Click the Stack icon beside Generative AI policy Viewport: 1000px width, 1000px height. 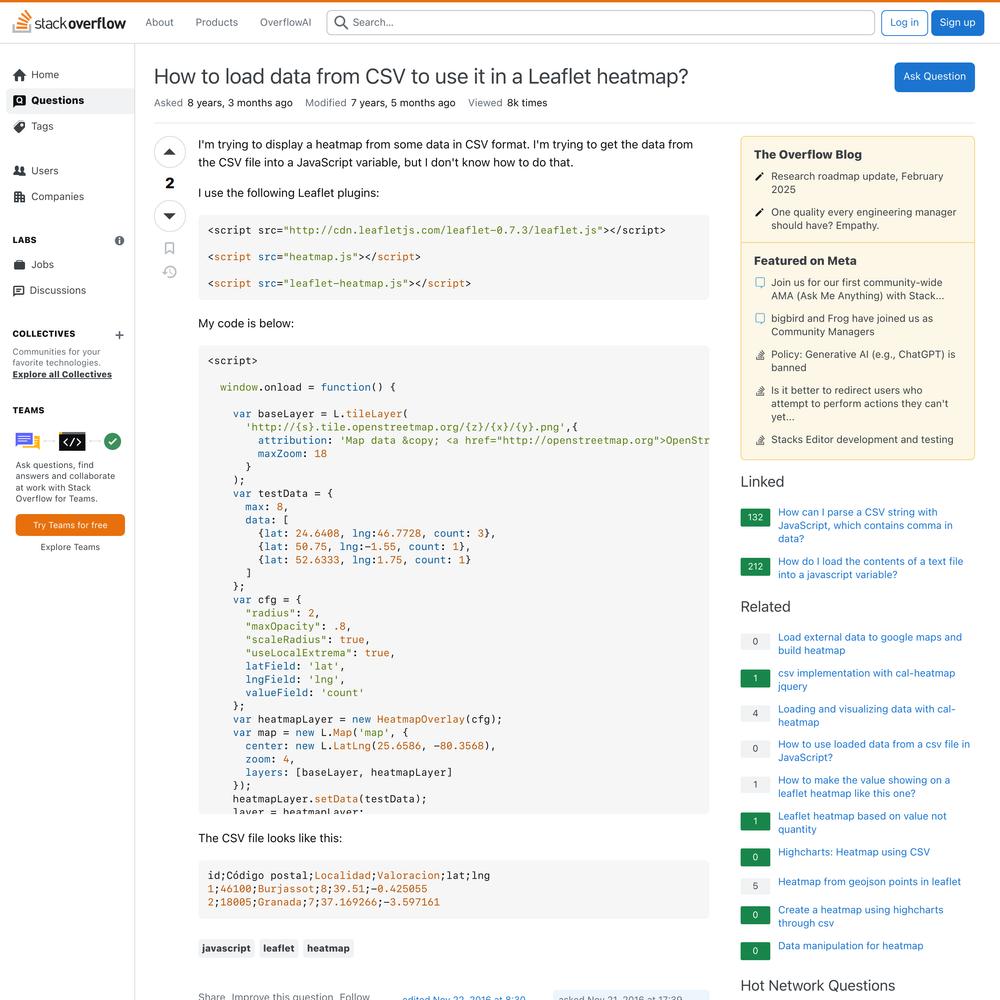point(760,355)
